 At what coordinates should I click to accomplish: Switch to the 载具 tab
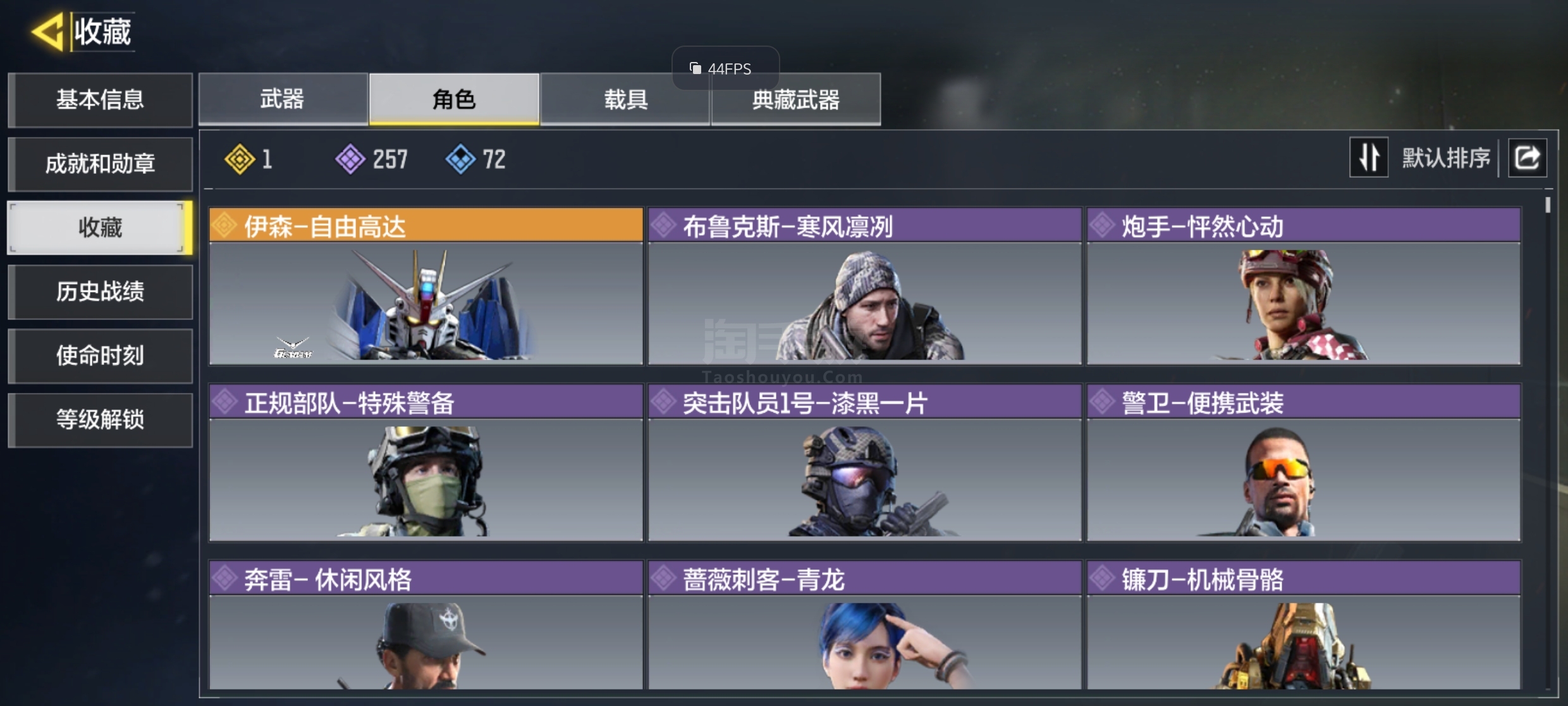[x=625, y=99]
